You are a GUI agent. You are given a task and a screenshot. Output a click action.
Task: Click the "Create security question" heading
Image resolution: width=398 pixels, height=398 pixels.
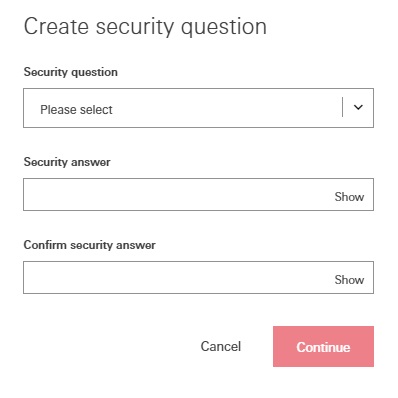click(x=145, y=27)
